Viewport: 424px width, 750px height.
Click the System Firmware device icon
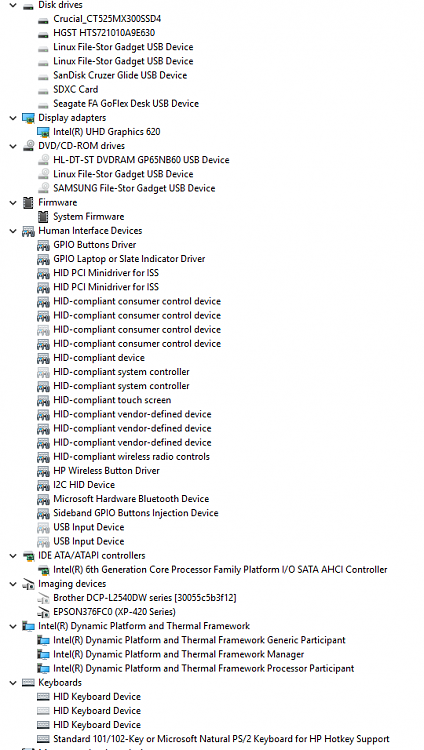point(44,217)
